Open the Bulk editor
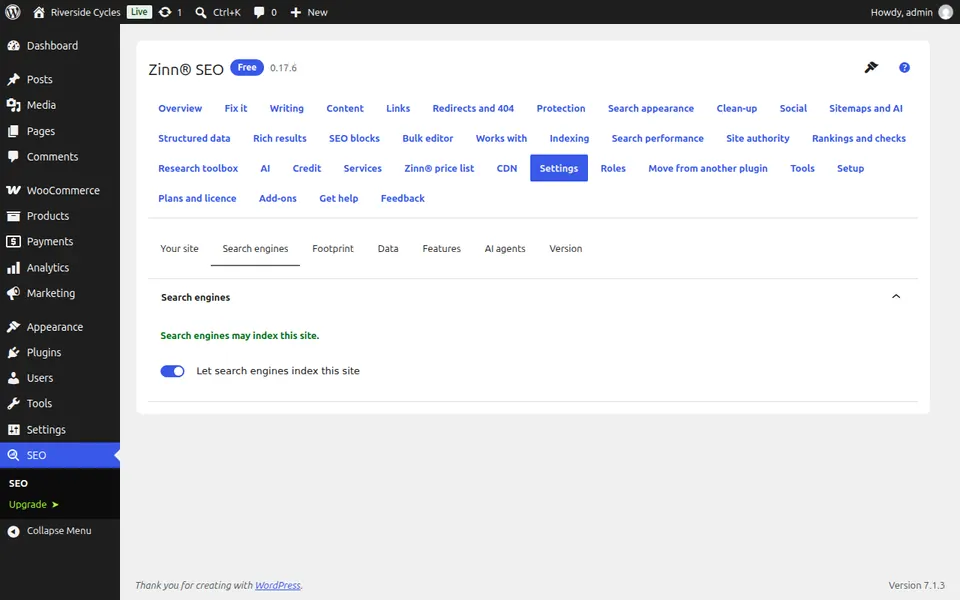This screenshot has height=600, width=960. tap(428, 138)
